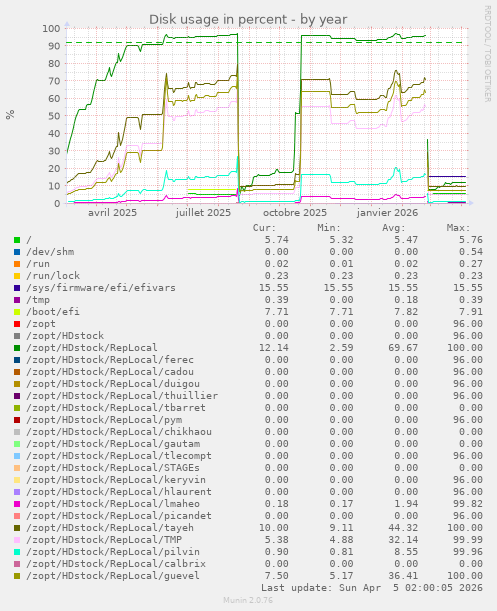Click the graph title 'Disk usage in percent - by year'
Screen dimensions: 497x611
click(x=248, y=19)
